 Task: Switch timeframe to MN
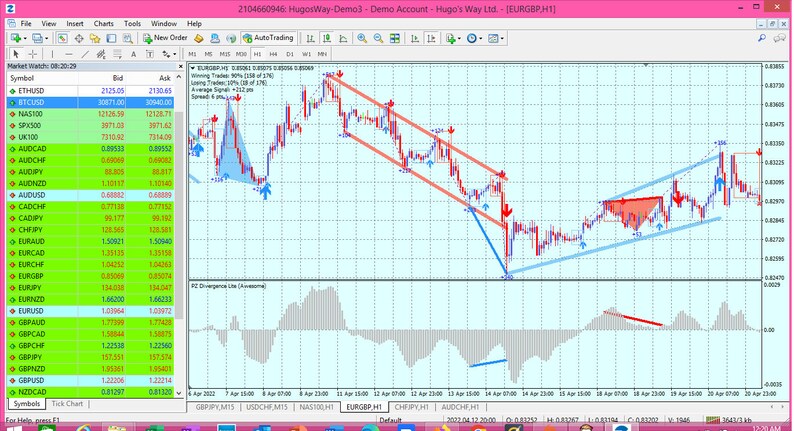[322, 54]
